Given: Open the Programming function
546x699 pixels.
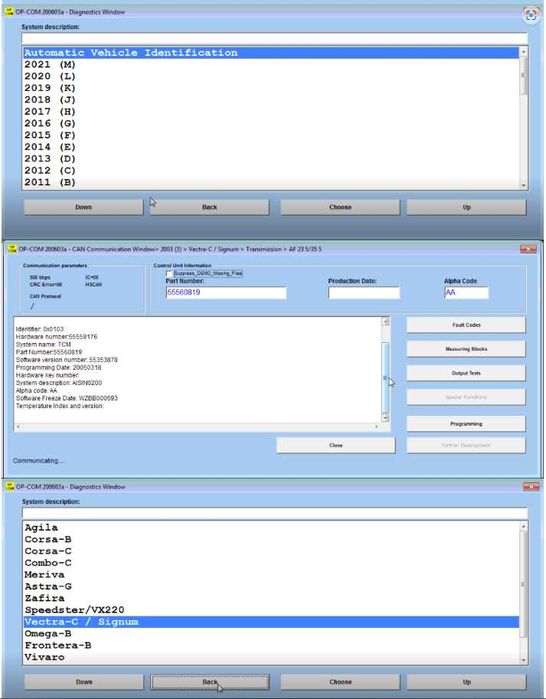Looking at the screenshot, I should [466, 424].
